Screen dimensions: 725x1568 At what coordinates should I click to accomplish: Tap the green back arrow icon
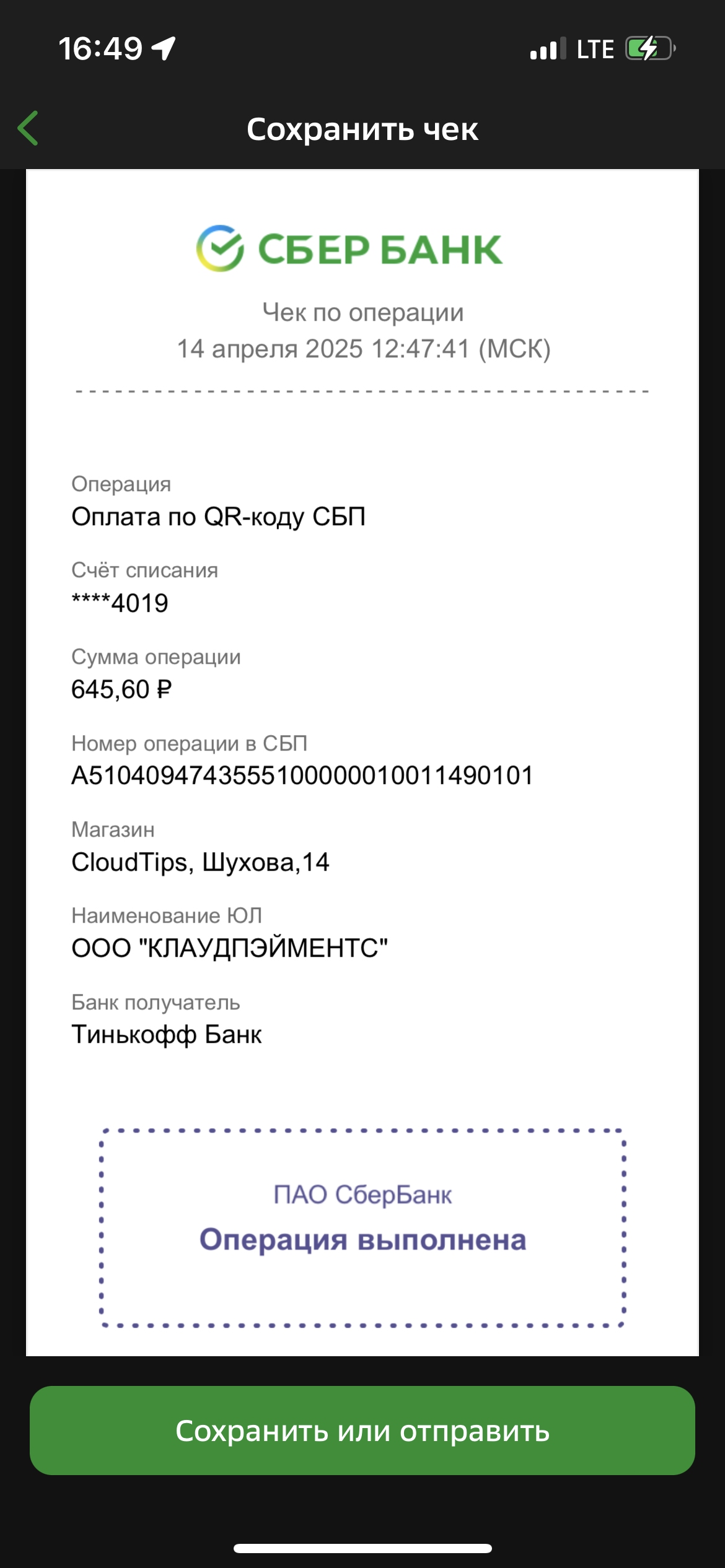click(29, 128)
